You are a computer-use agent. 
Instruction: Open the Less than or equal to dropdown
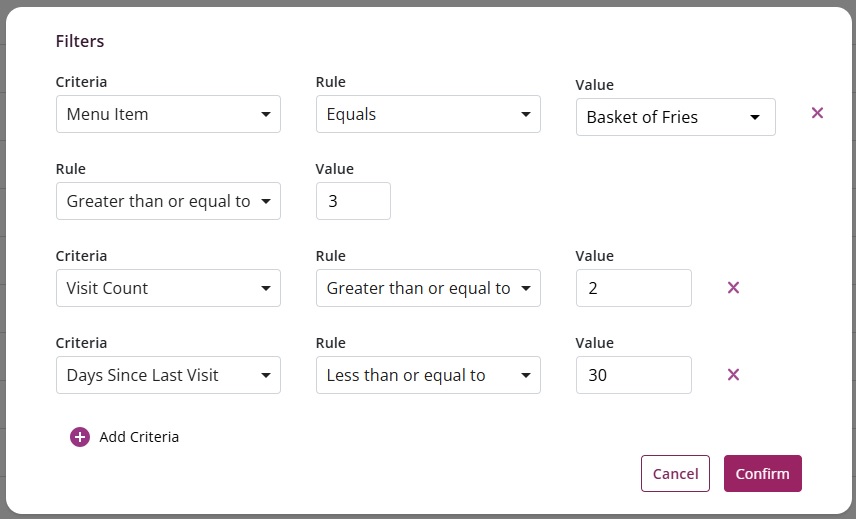point(428,375)
